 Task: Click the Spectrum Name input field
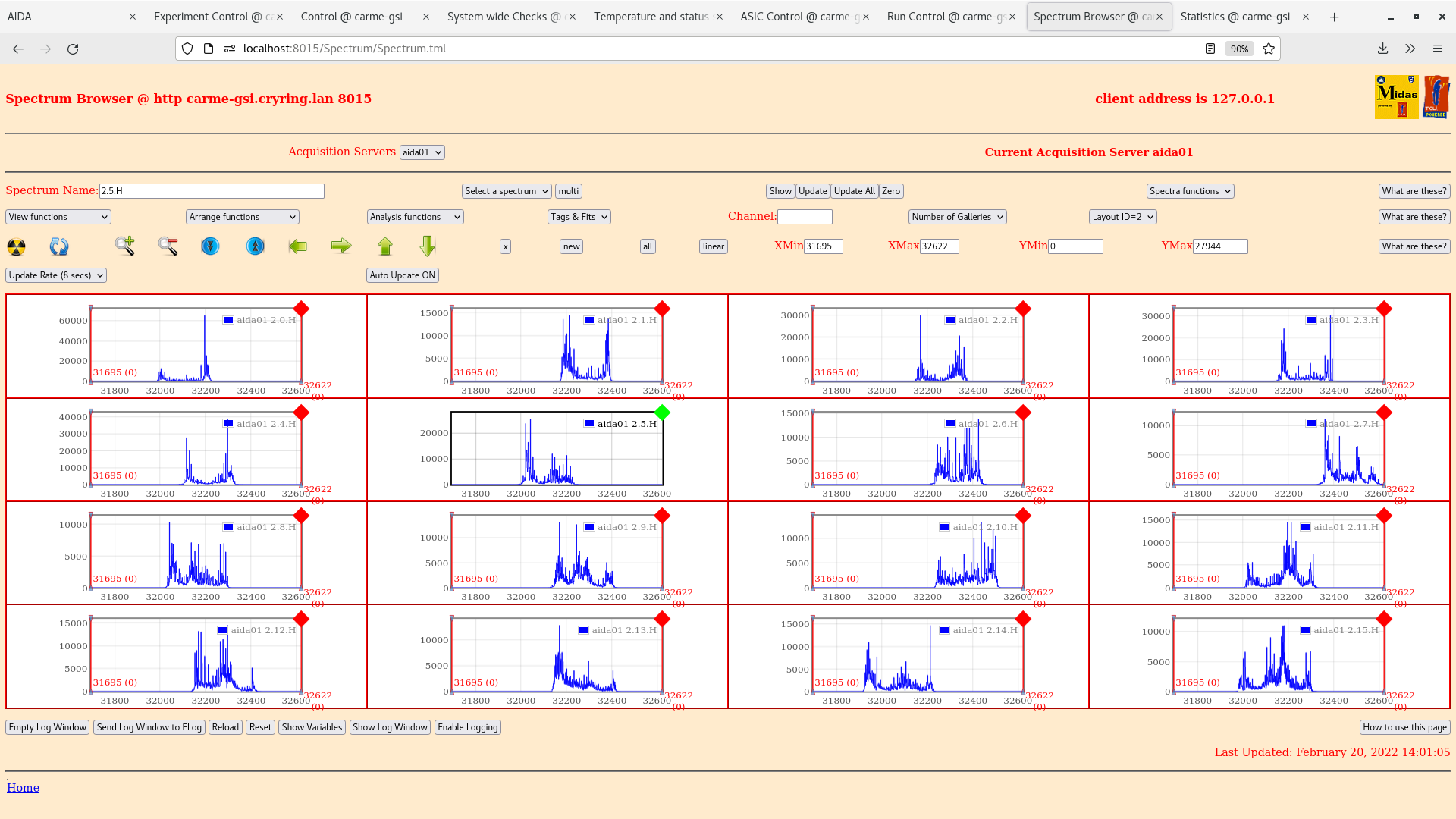click(x=212, y=191)
